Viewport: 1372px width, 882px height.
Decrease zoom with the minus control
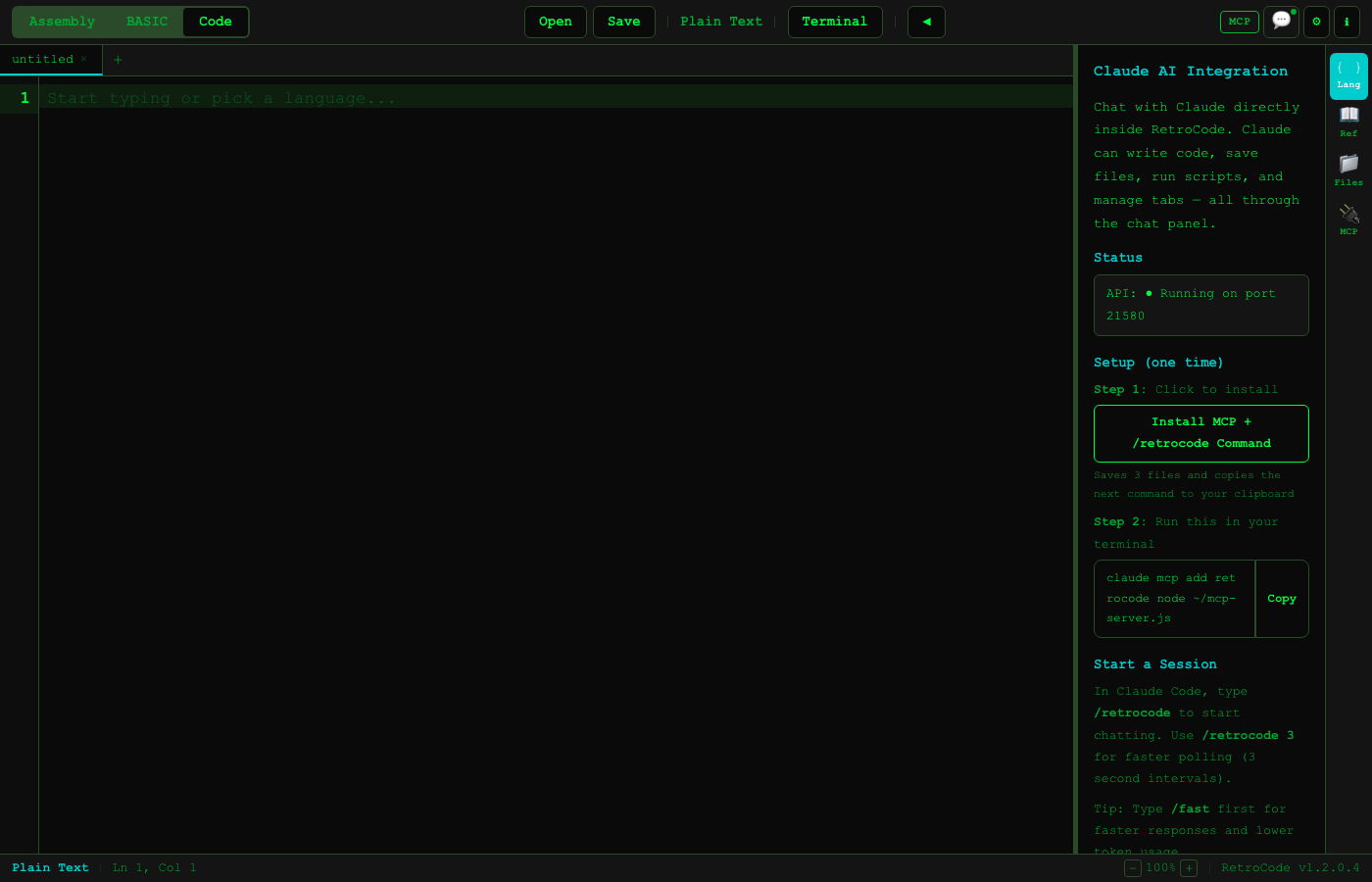[1133, 867]
